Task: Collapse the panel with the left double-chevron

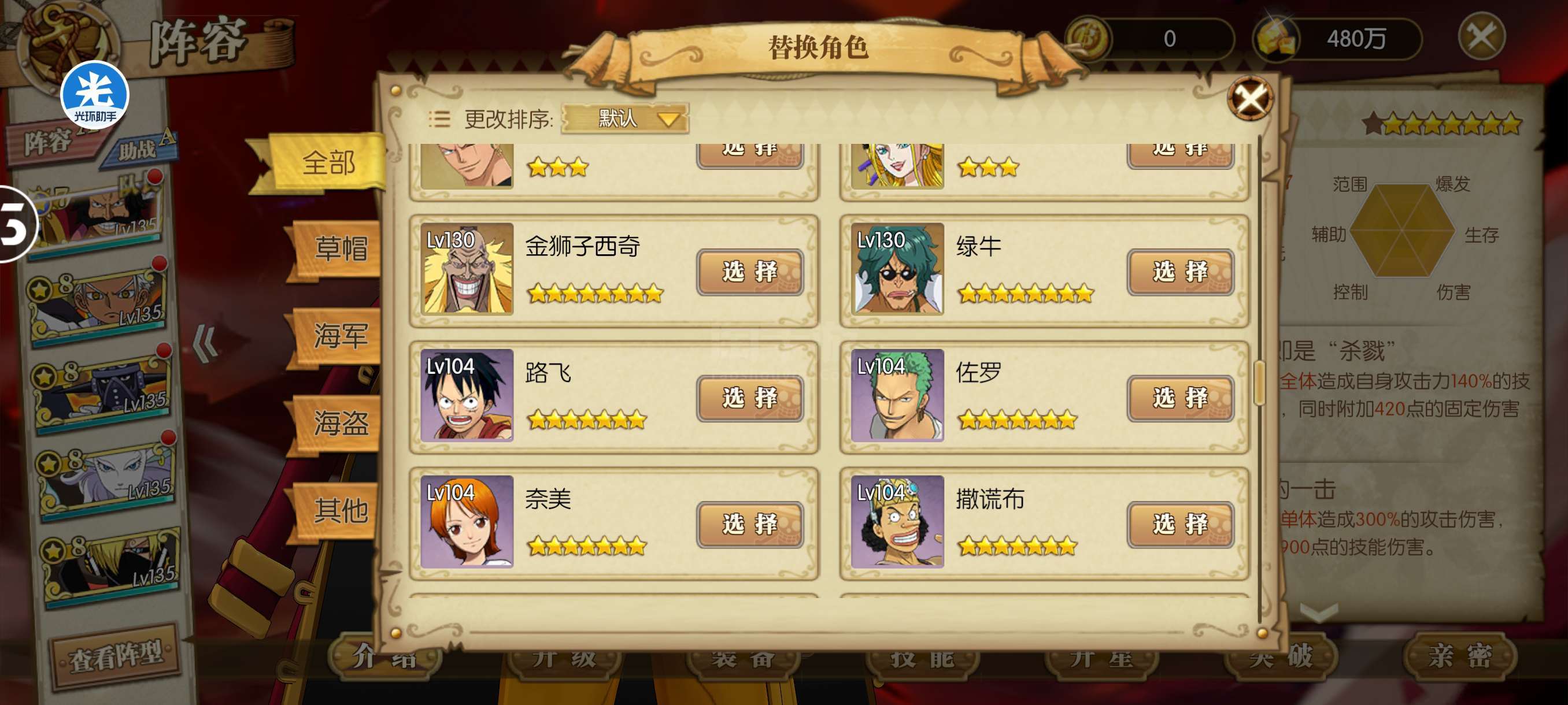Action: (x=205, y=344)
